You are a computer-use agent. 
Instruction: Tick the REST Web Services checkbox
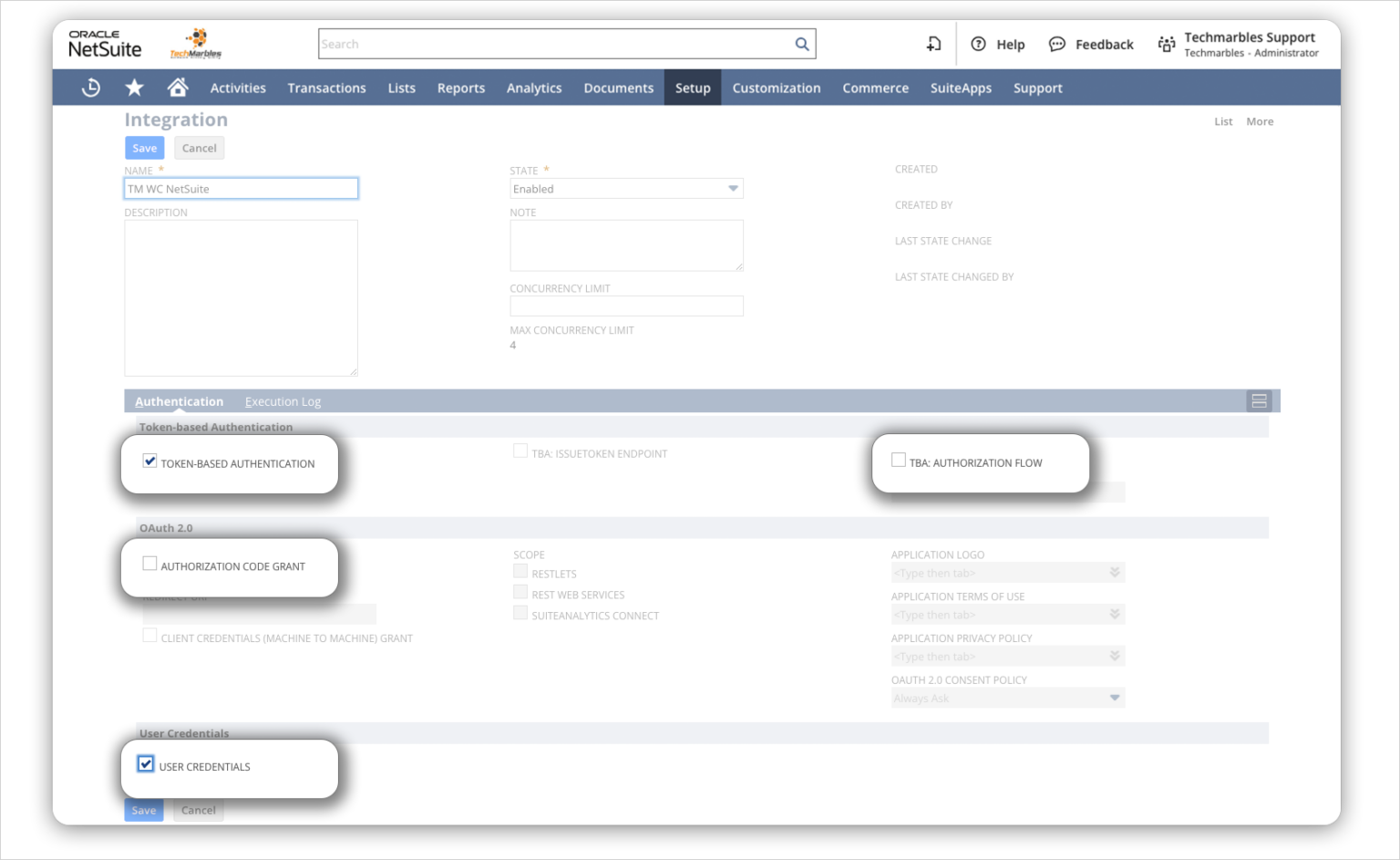(x=520, y=593)
